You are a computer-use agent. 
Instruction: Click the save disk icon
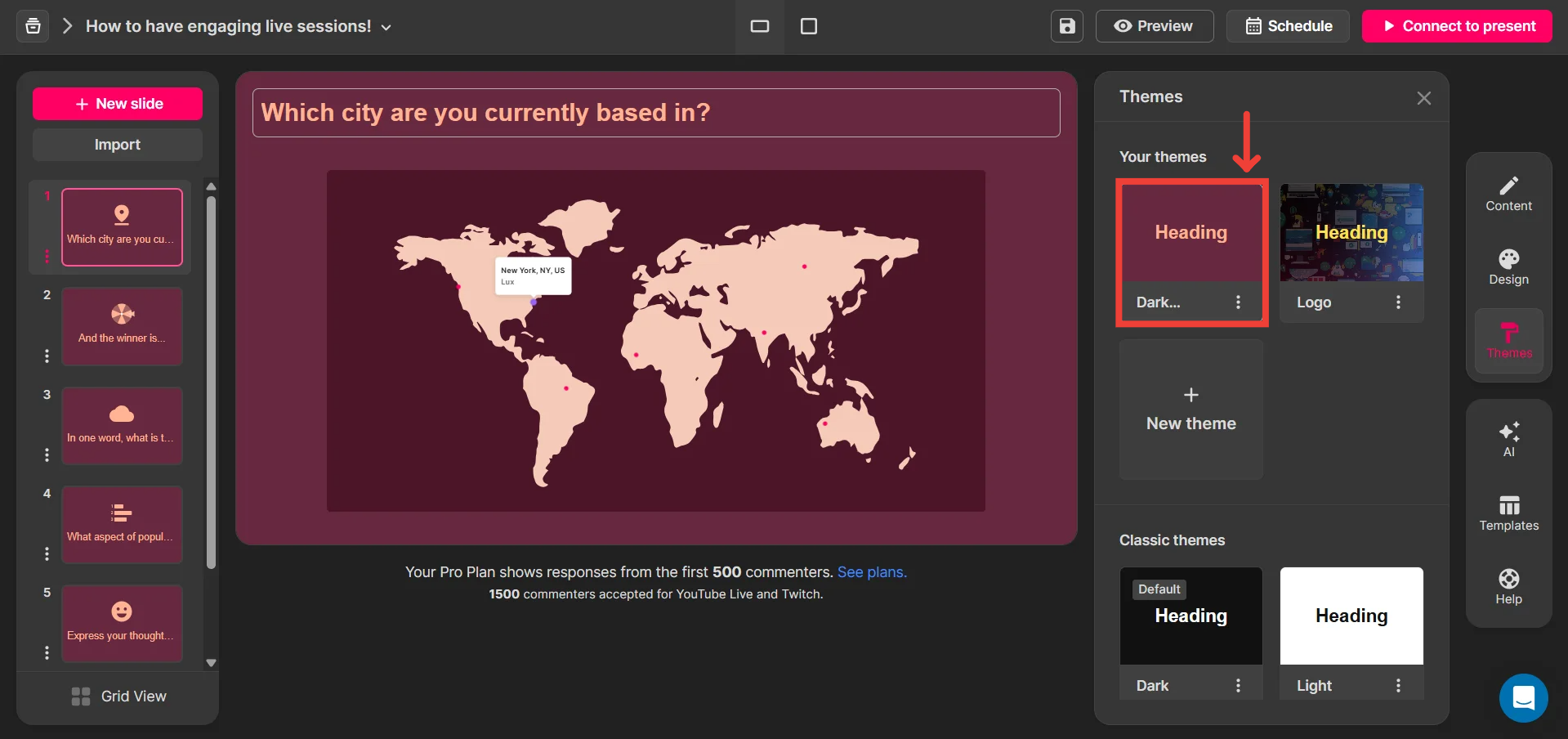1067,26
